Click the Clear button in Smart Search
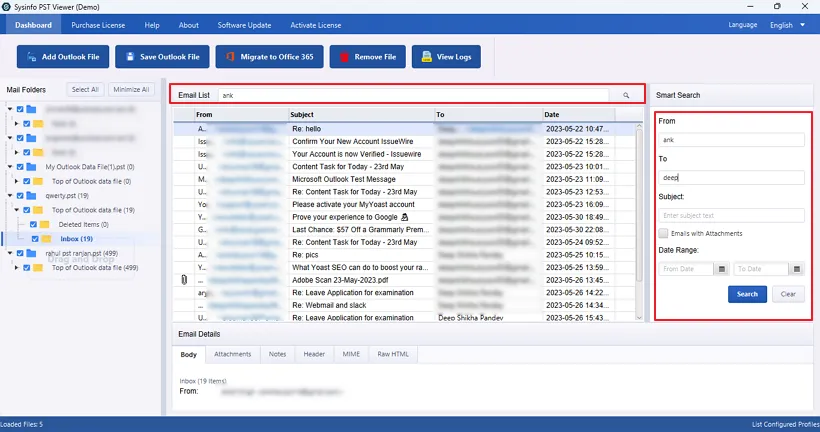Viewport: 820px width, 432px height. tap(788, 294)
